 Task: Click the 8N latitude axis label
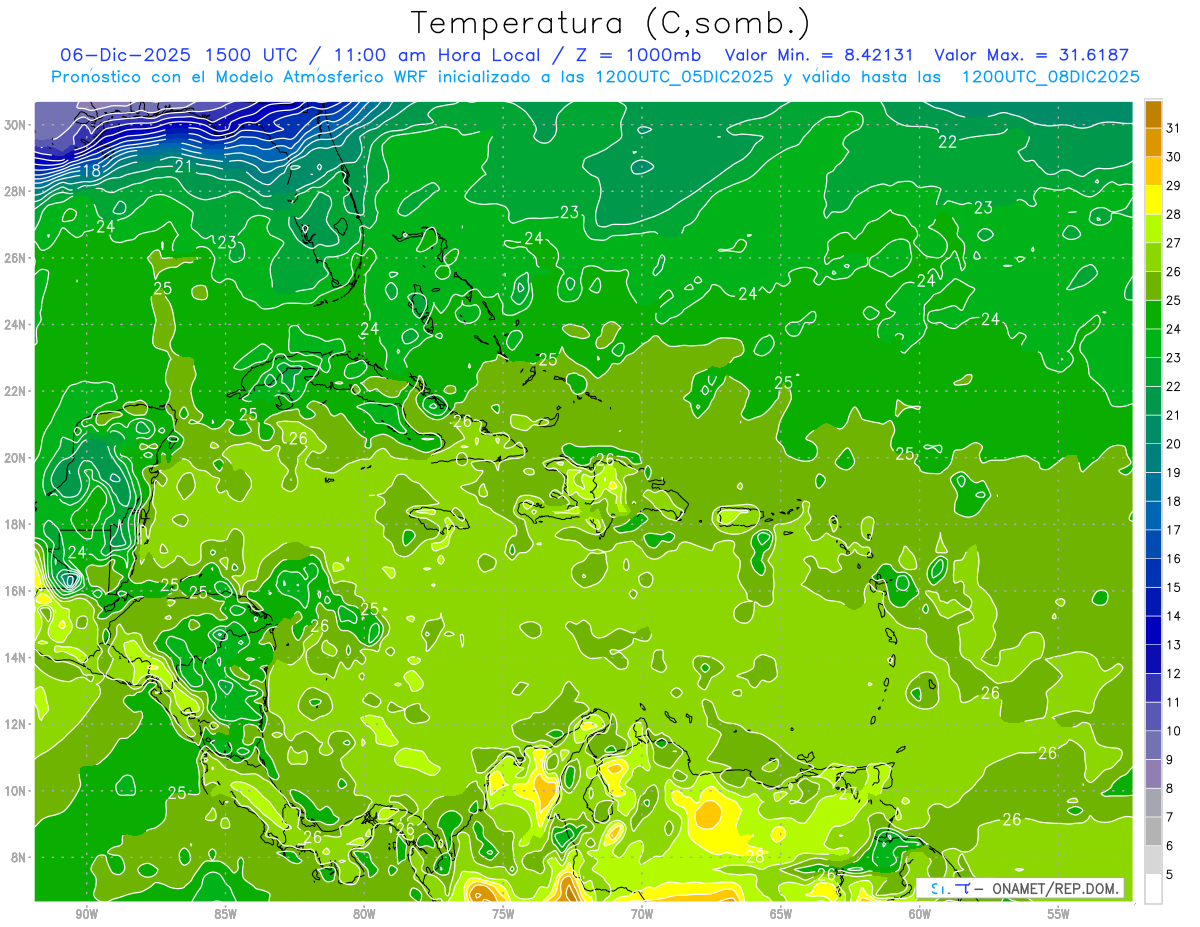20,857
